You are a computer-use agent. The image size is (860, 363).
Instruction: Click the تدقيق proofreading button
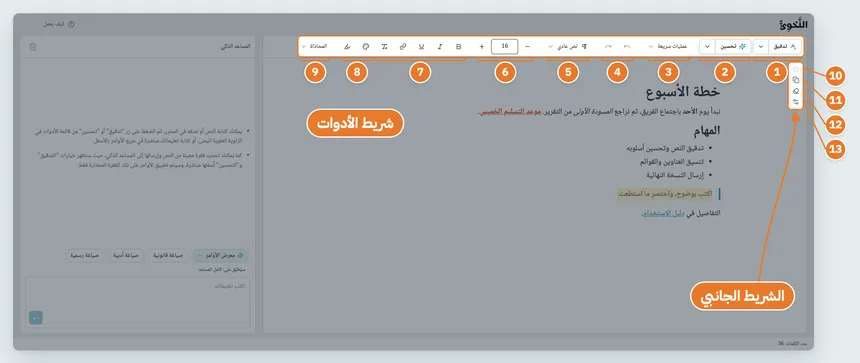(784, 47)
